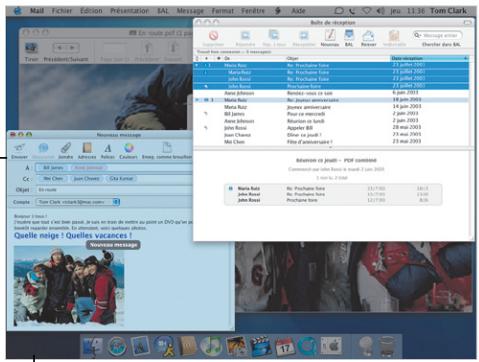Compose with the Nouveau icon in inbox toolbar
This screenshot has width=479, height=362.
click(330, 35)
